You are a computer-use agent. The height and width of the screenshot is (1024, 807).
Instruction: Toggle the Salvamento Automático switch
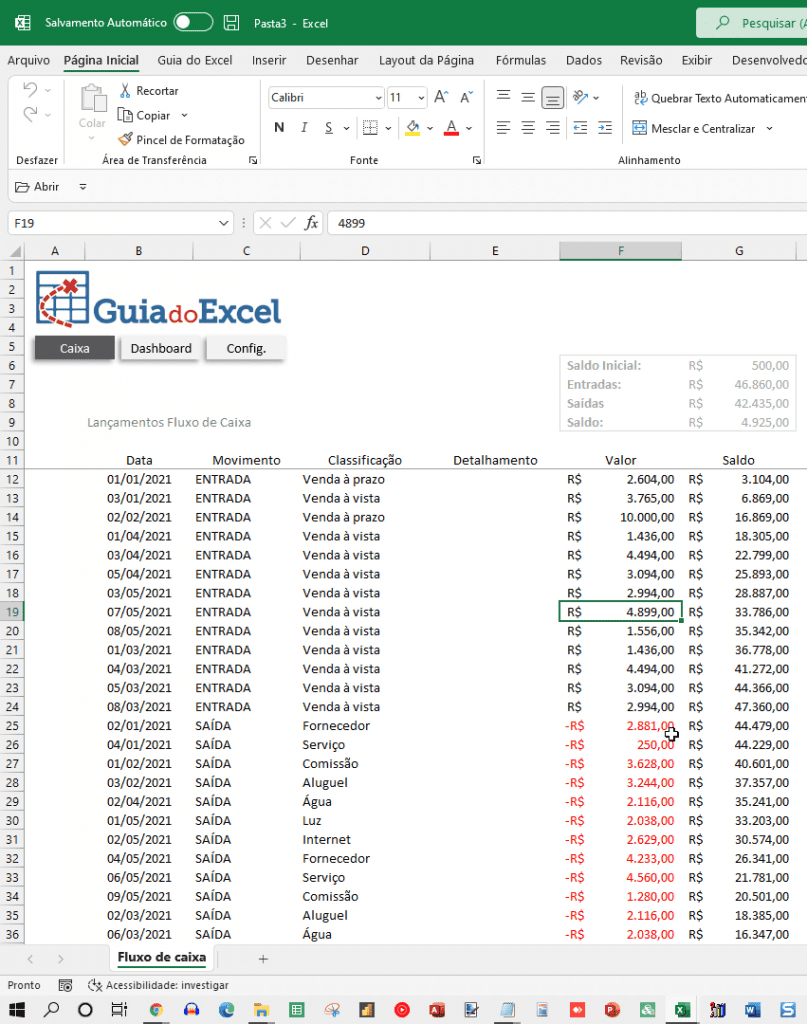tap(193, 22)
